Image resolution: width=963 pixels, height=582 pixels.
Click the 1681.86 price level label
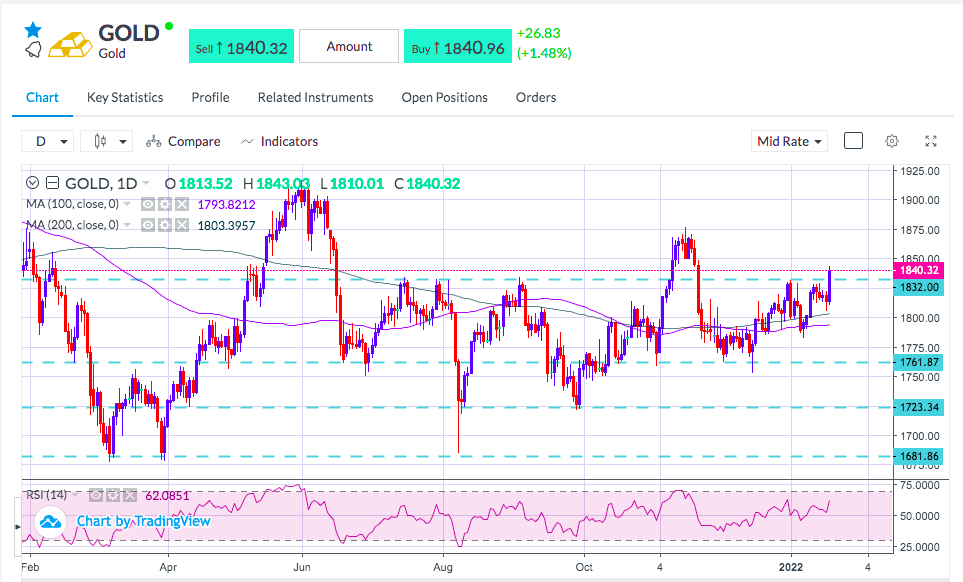919,456
